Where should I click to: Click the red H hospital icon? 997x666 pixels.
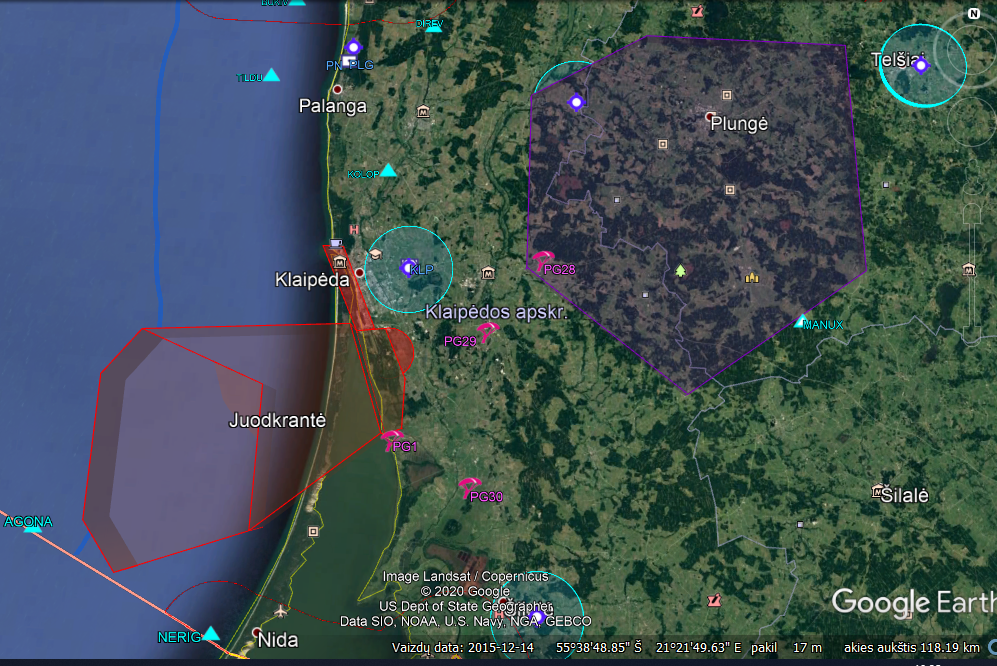[x=354, y=230]
